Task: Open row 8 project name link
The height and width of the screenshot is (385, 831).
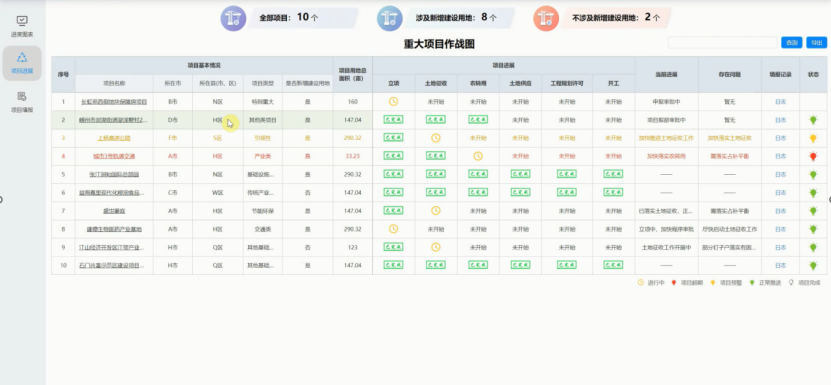Action: click(114, 229)
